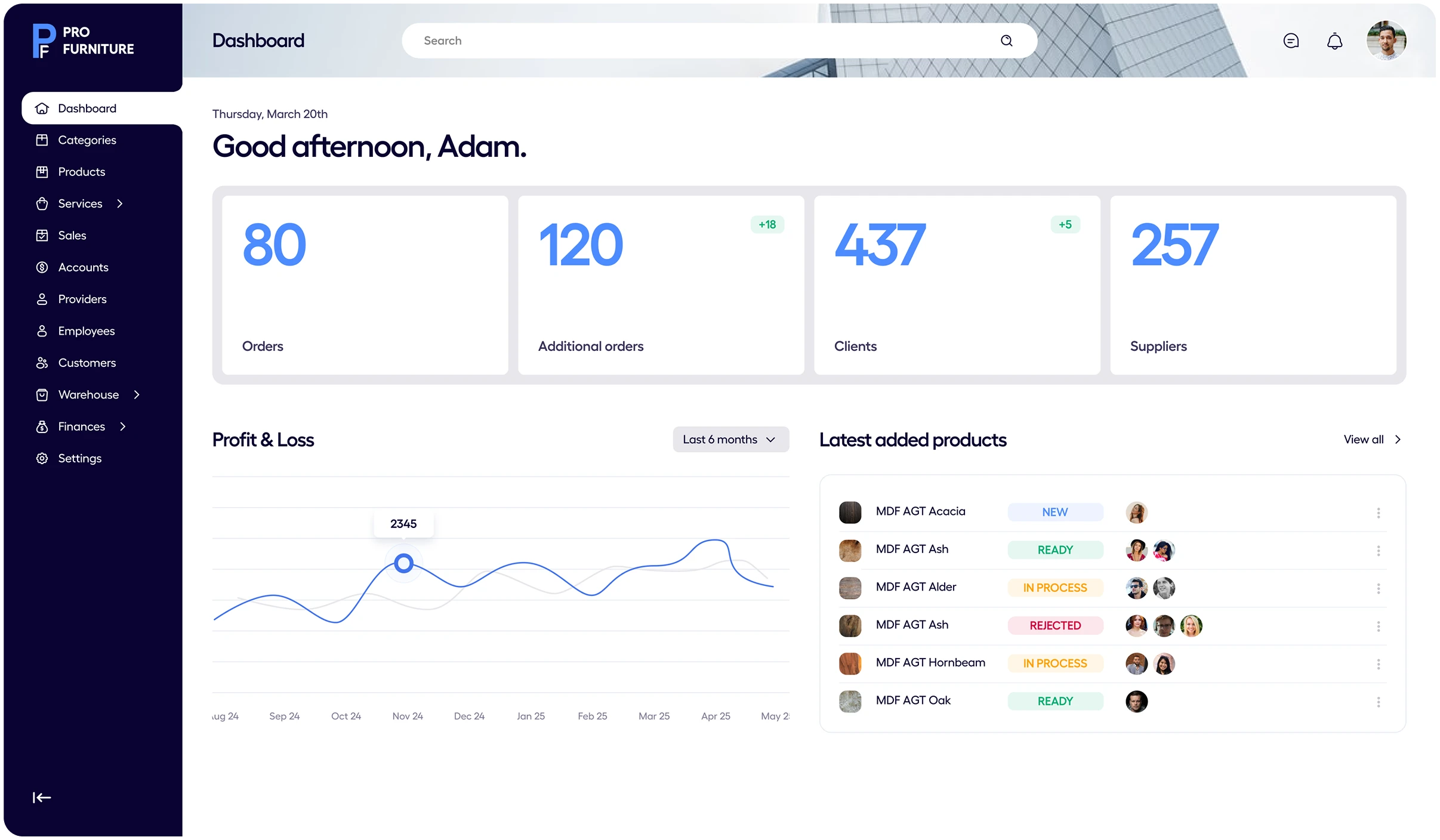Viewport: 1440px width, 840px height.
Task: Click the Warehouse sidebar icon
Action: tap(42, 395)
